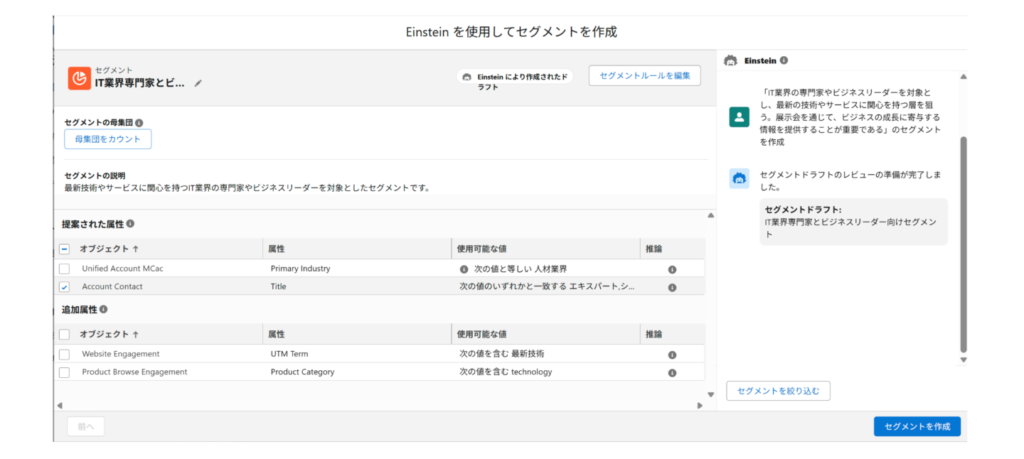Viewport: 1024px width, 459px height.
Task: Click attributes area scroll-down arrow
Action: pyautogui.click(x=711, y=394)
